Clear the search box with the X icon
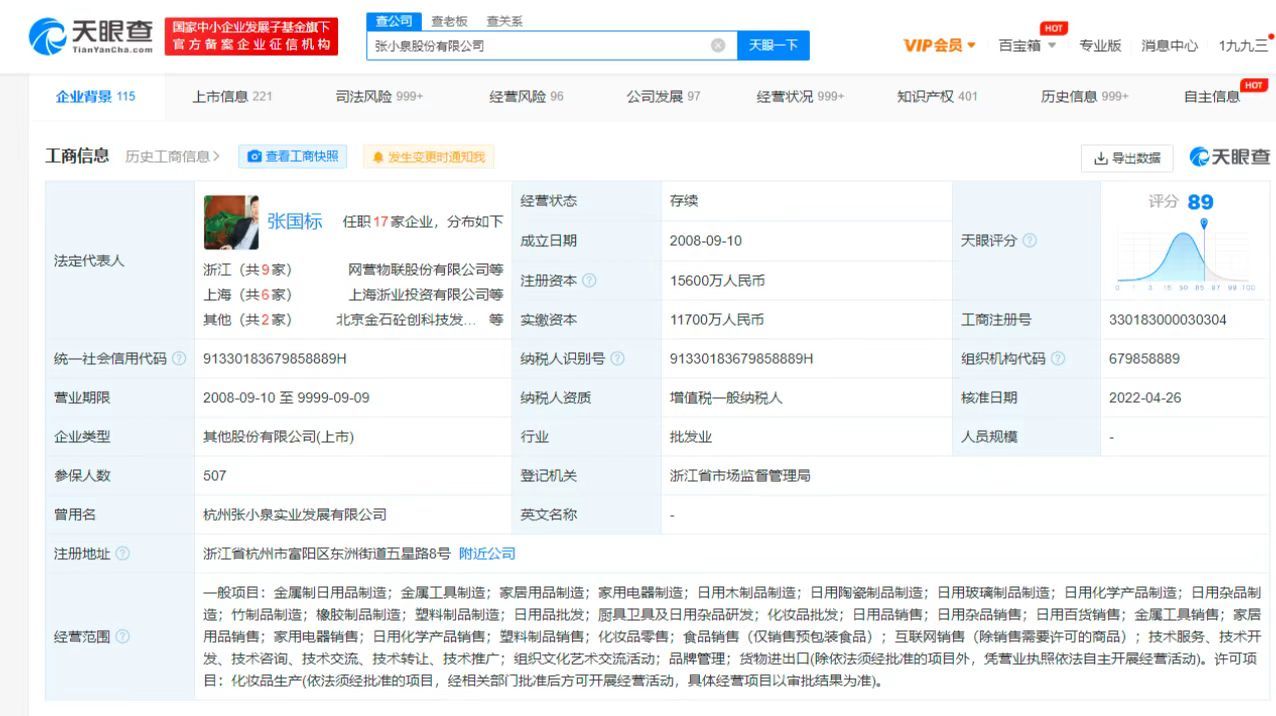1276x716 pixels. pyautogui.click(x=718, y=45)
